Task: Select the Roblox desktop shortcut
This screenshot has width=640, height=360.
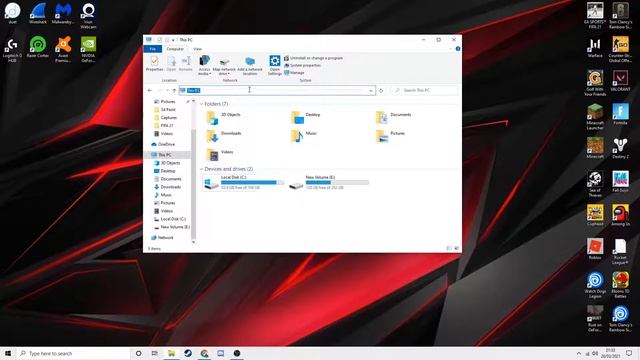Action: click(x=595, y=249)
